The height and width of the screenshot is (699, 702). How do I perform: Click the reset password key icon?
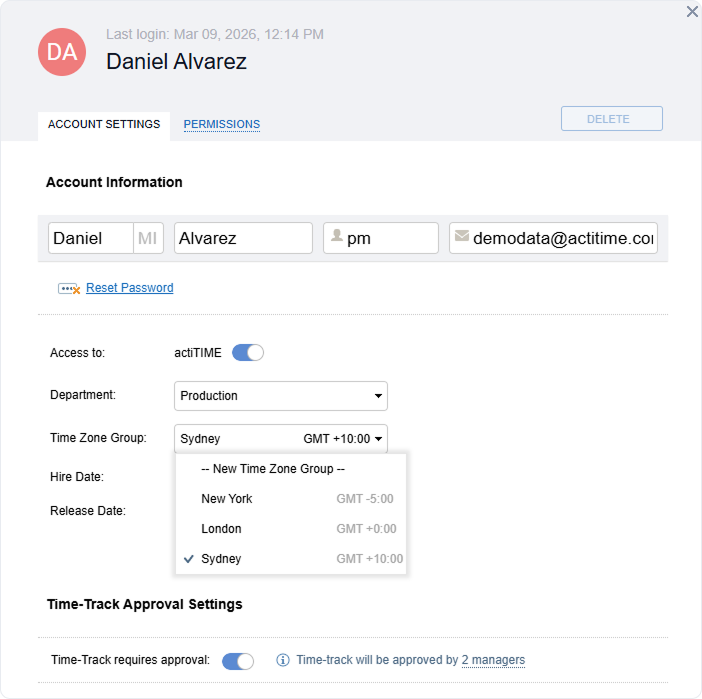pyautogui.click(x=69, y=288)
